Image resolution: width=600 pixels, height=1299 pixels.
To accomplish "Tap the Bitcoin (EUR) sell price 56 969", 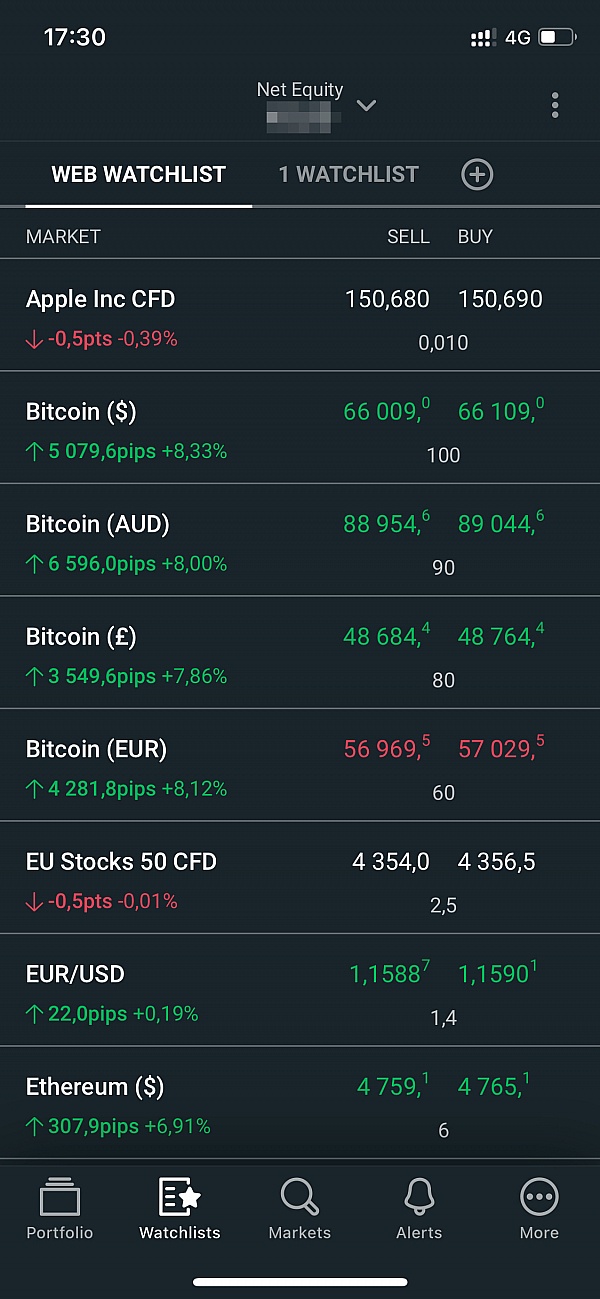I will click(x=387, y=749).
